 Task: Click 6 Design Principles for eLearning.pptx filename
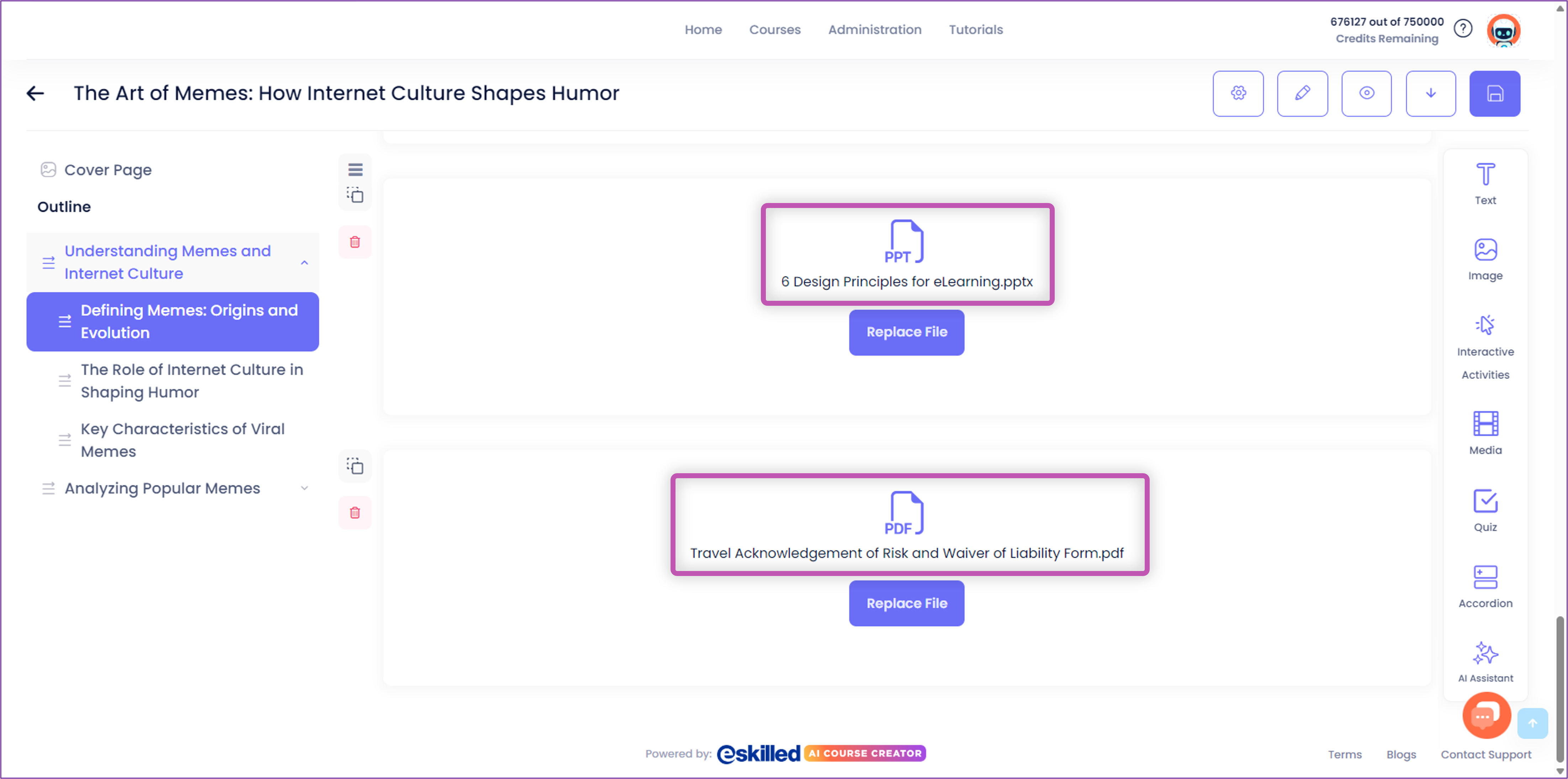click(x=906, y=281)
